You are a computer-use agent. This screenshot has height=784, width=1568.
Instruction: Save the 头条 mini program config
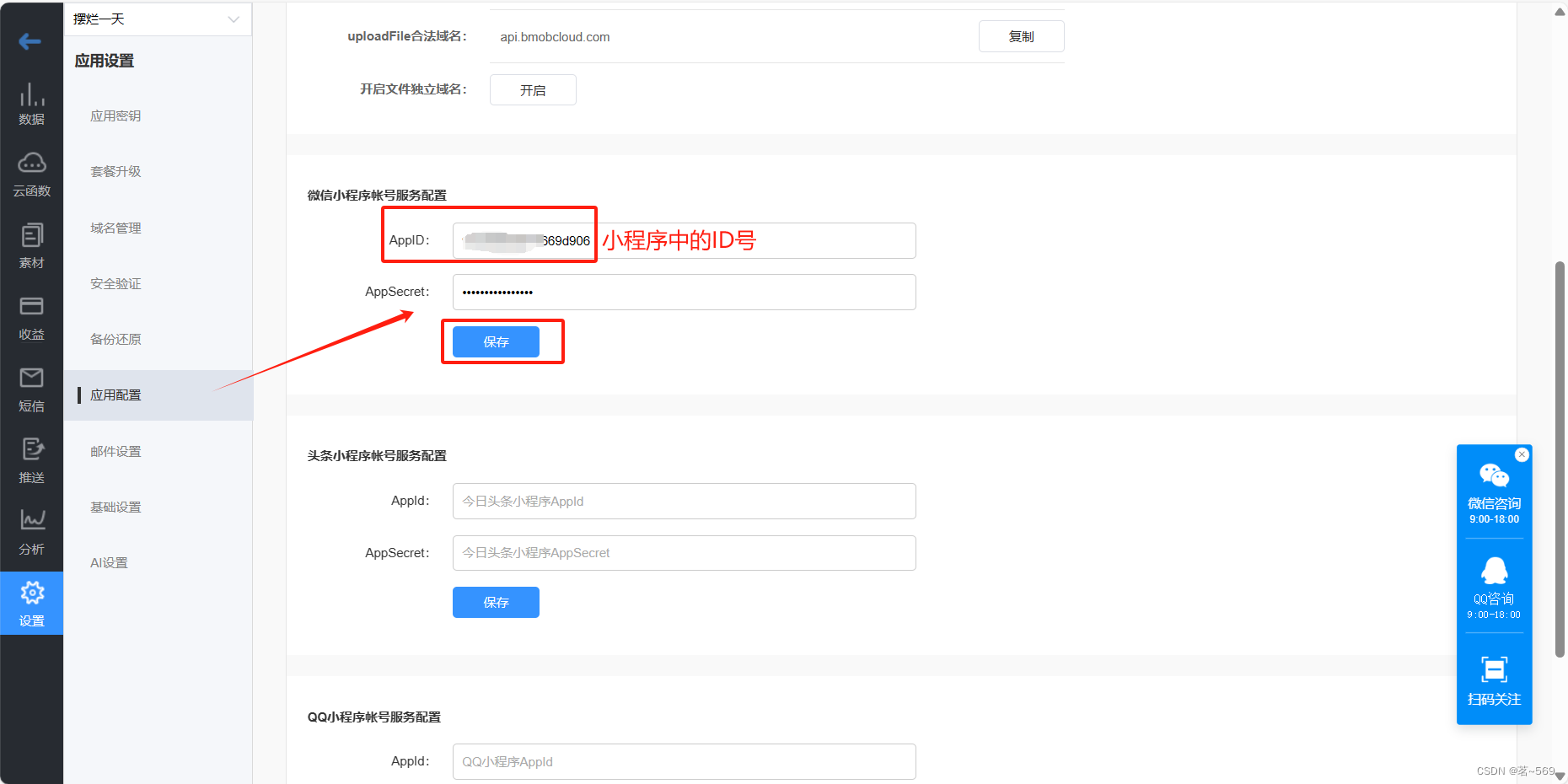point(496,602)
